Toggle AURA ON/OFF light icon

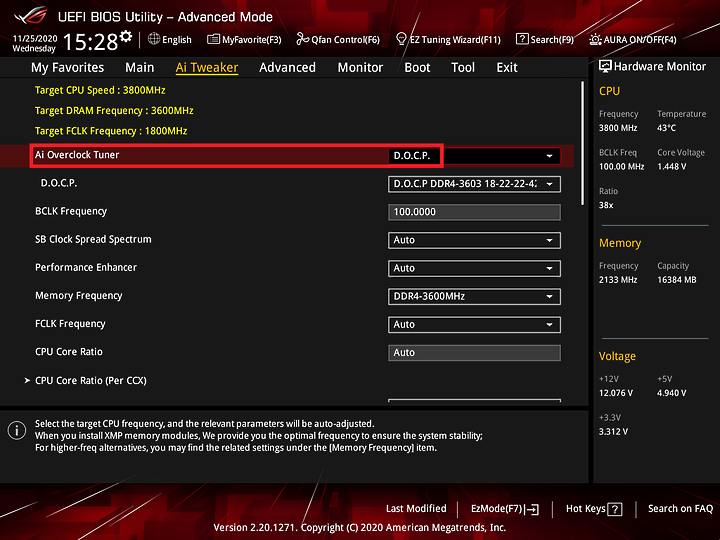pos(595,39)
